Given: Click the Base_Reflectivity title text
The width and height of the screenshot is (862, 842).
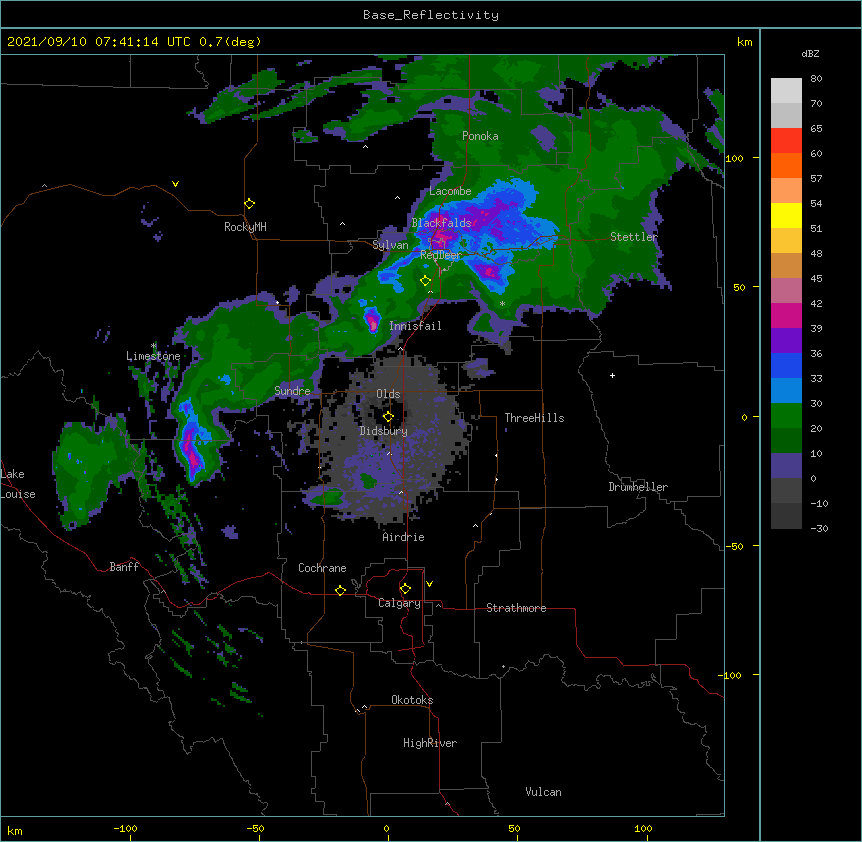Looking at the screenshot, I should 431,15.
